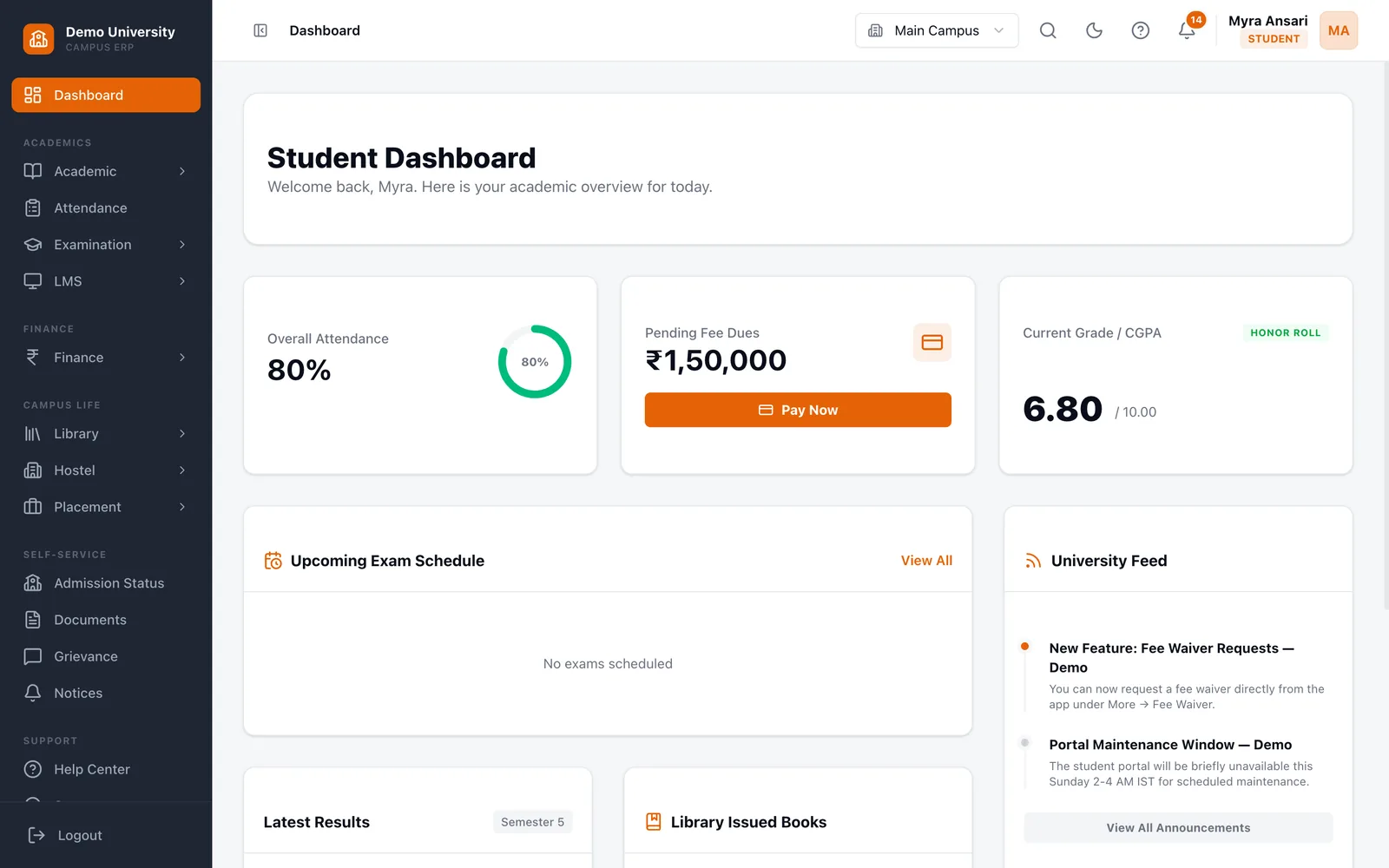This screenshot has height=868, width=1389.
Task: Open notifications bell with 14 badge
Action: pyautogui.click(x=1187, y=30)
